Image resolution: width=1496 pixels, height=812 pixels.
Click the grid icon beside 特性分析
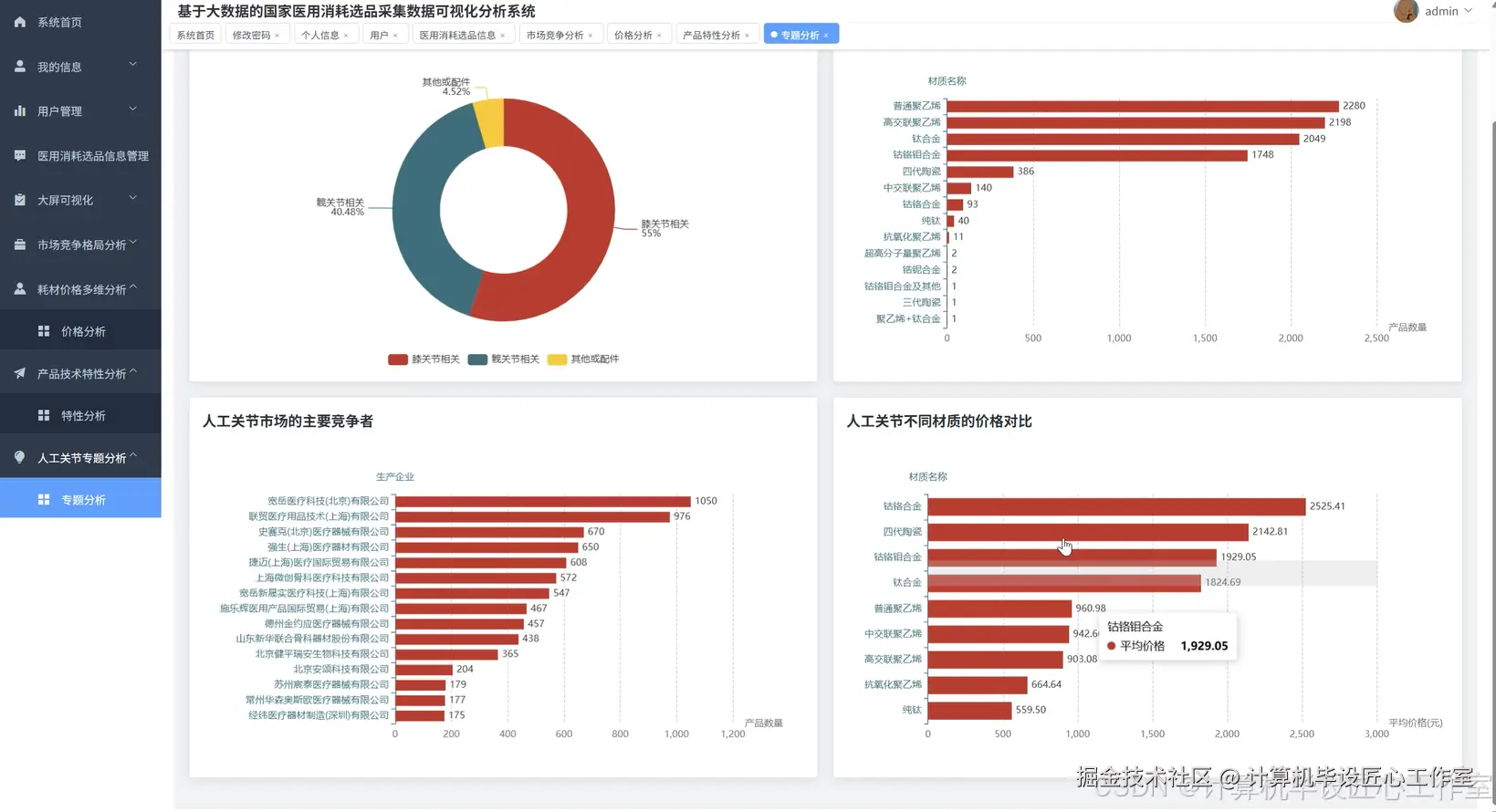click(44, 415)
